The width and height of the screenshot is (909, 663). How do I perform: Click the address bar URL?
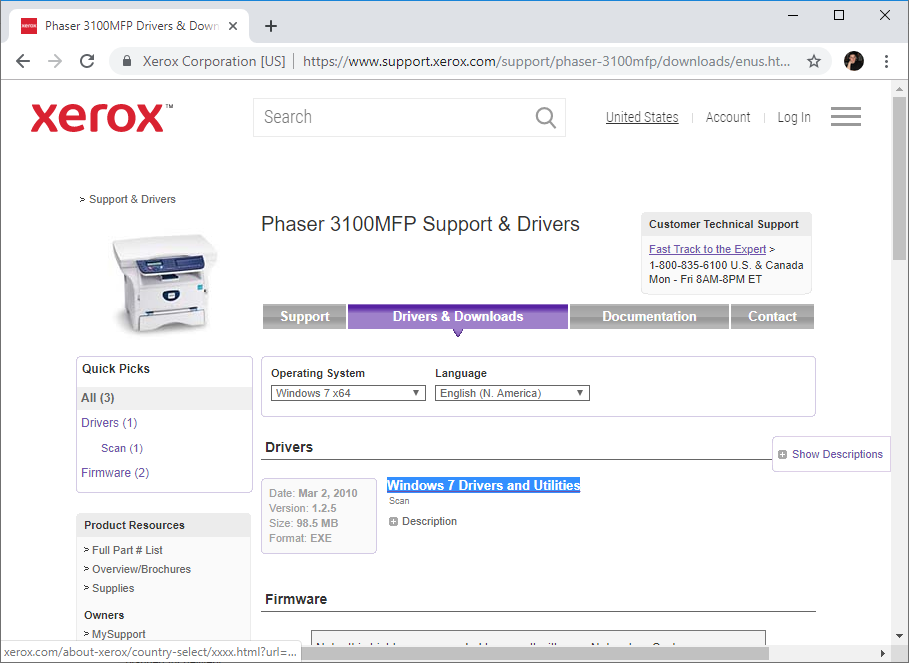(x=546, y=61)
